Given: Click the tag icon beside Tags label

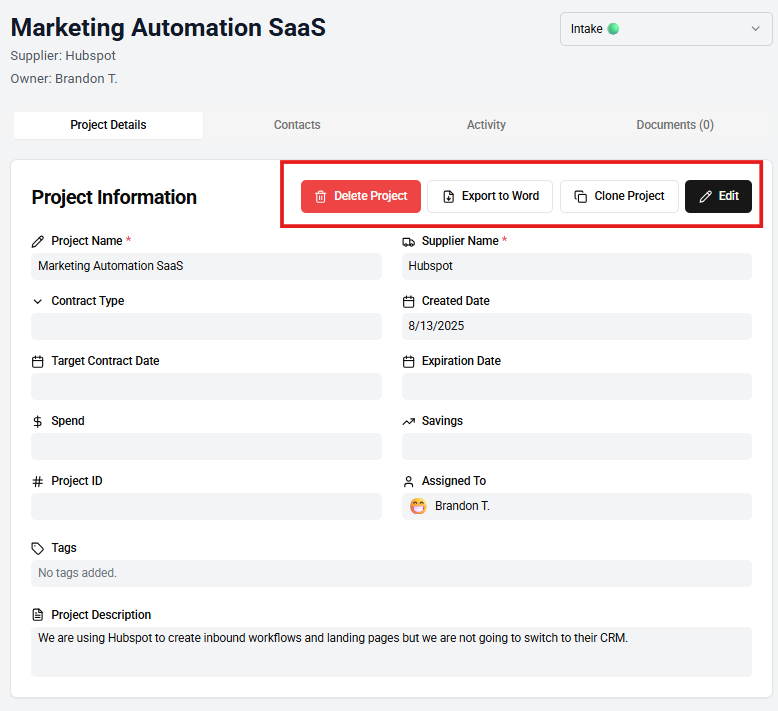Looking at the screenshot, I should coord(38,548).
